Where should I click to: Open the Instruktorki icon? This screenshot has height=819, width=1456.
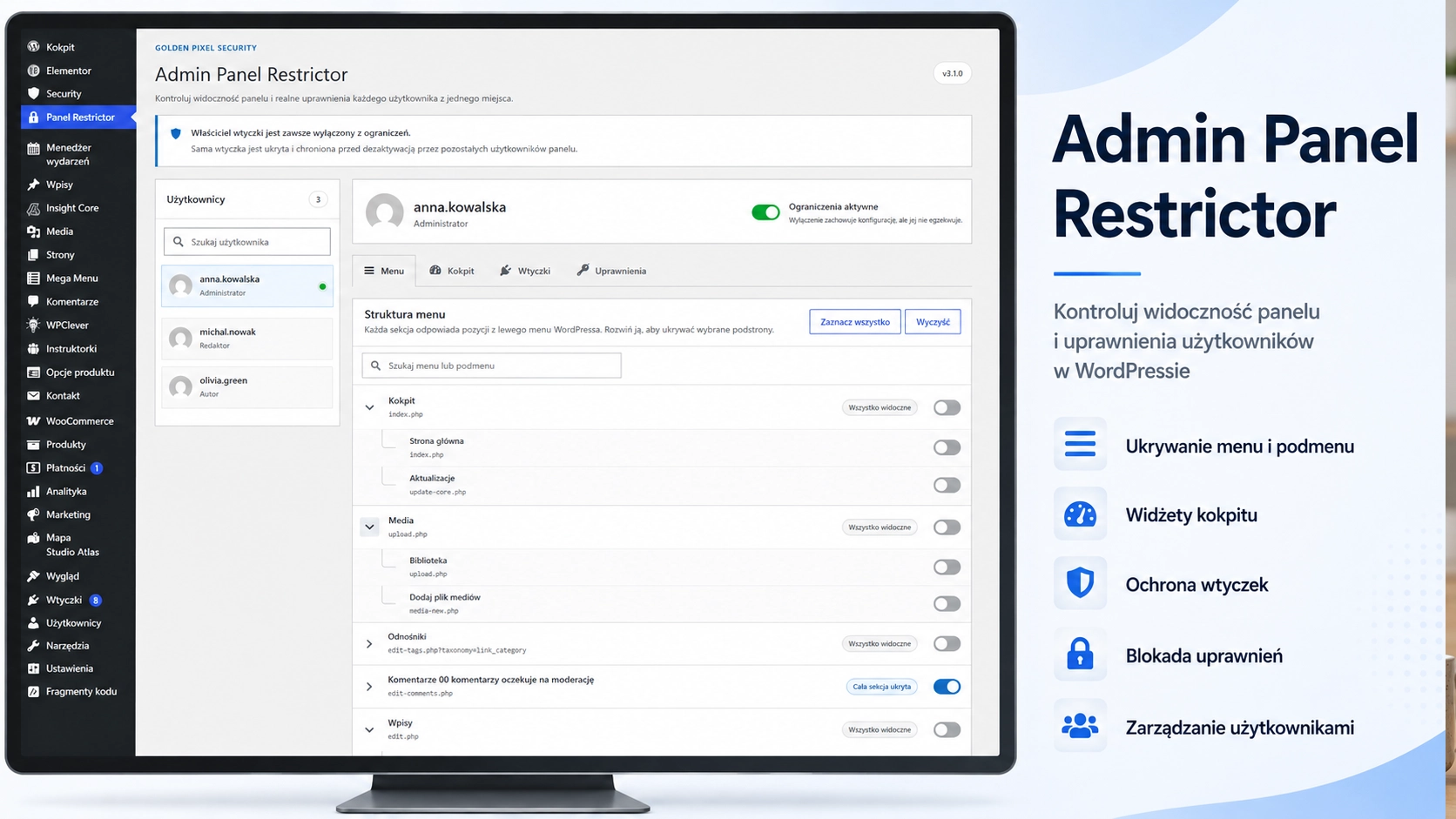pos(33,348)
